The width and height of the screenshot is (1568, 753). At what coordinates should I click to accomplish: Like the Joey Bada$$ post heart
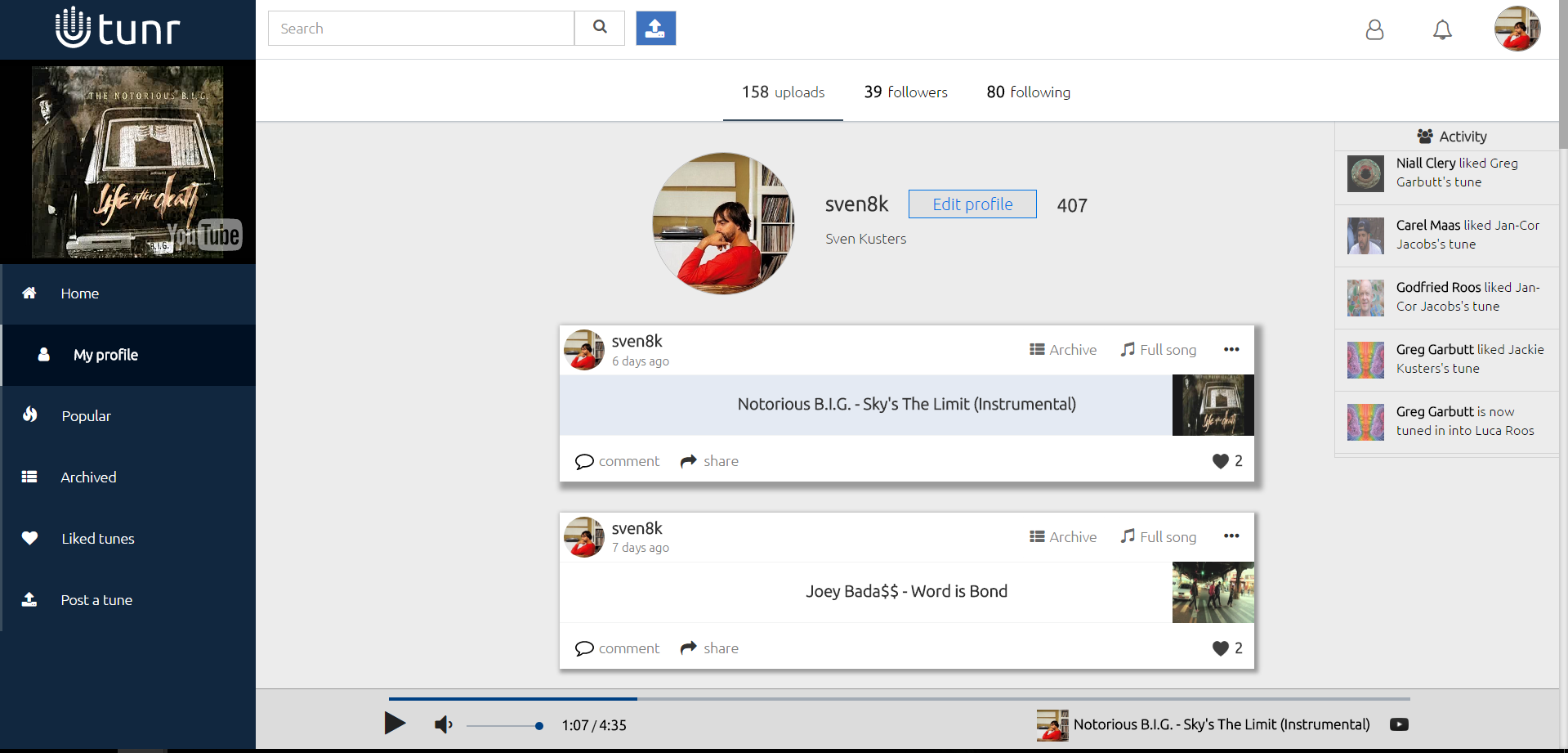coord(1220,648)
